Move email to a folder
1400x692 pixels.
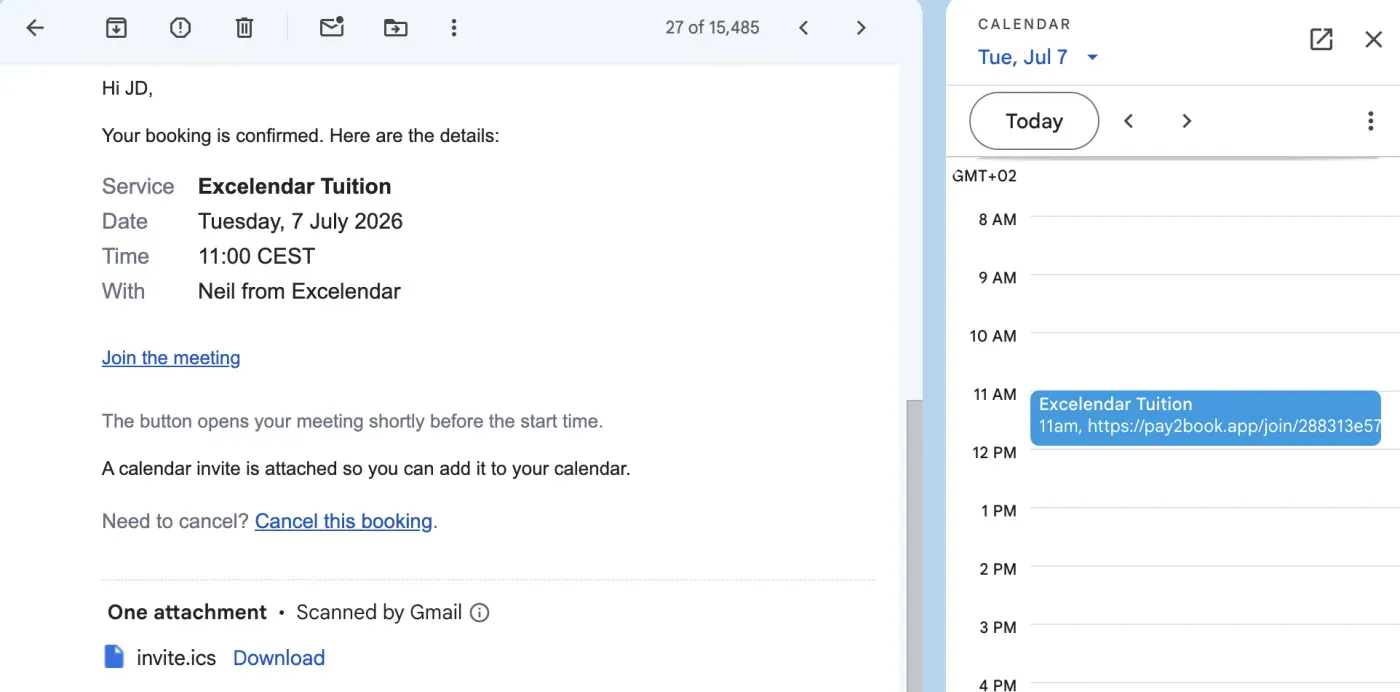pos(396,28)
